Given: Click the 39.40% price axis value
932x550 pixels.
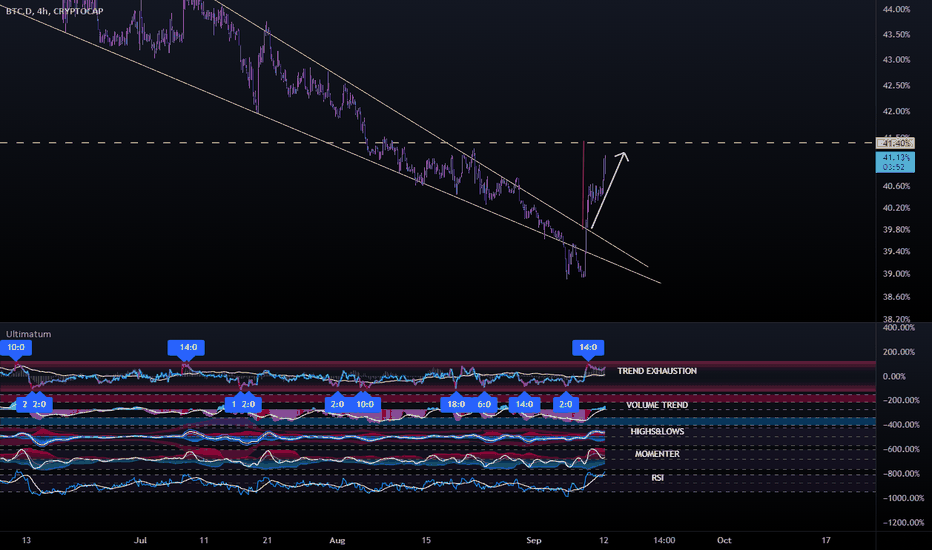Looking at the screenshot, I should click(896, 252).
